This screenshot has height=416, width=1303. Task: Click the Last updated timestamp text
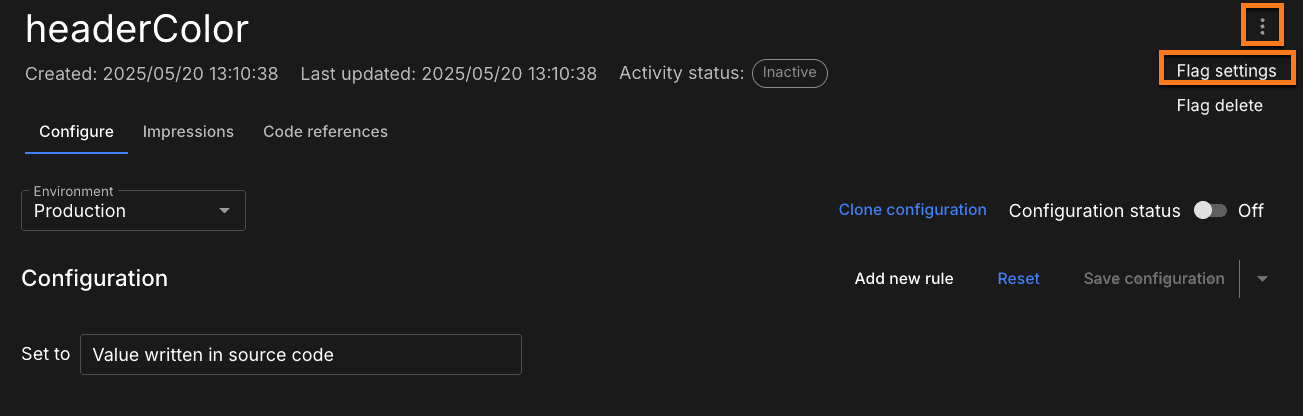pos(448,74)
